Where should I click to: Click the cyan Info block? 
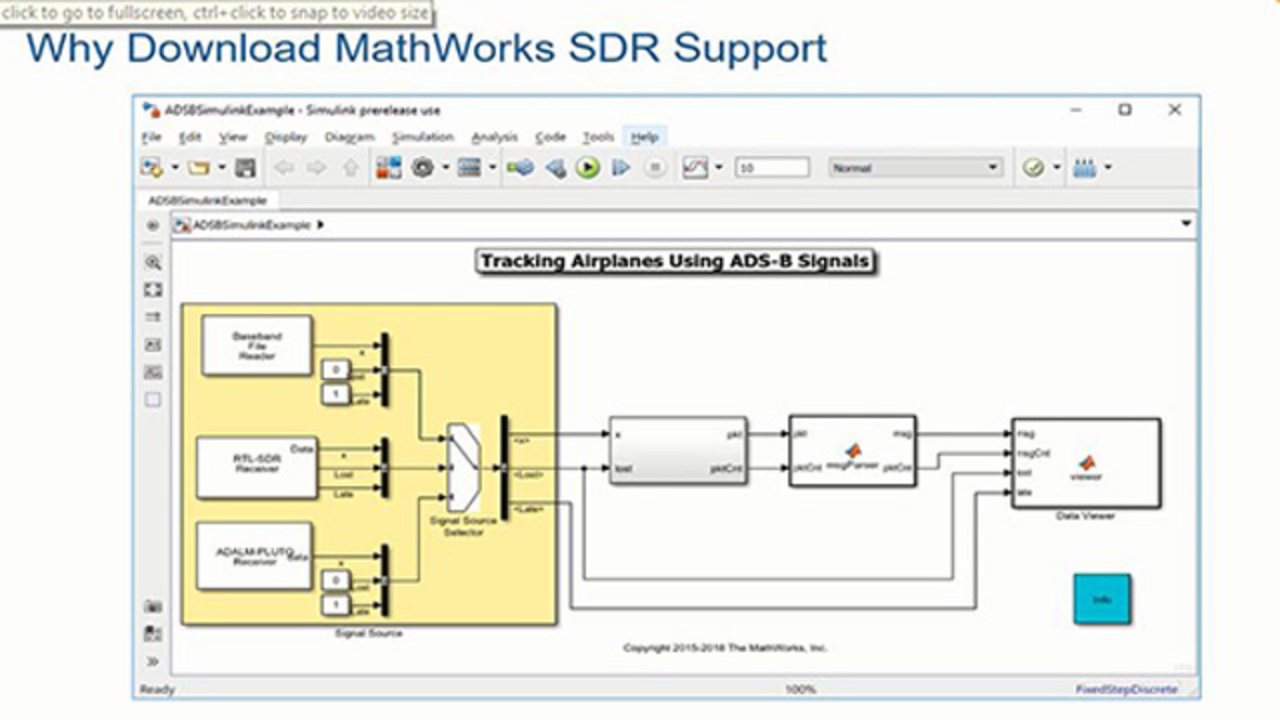pyautogui.click(x=1102, y=599)
